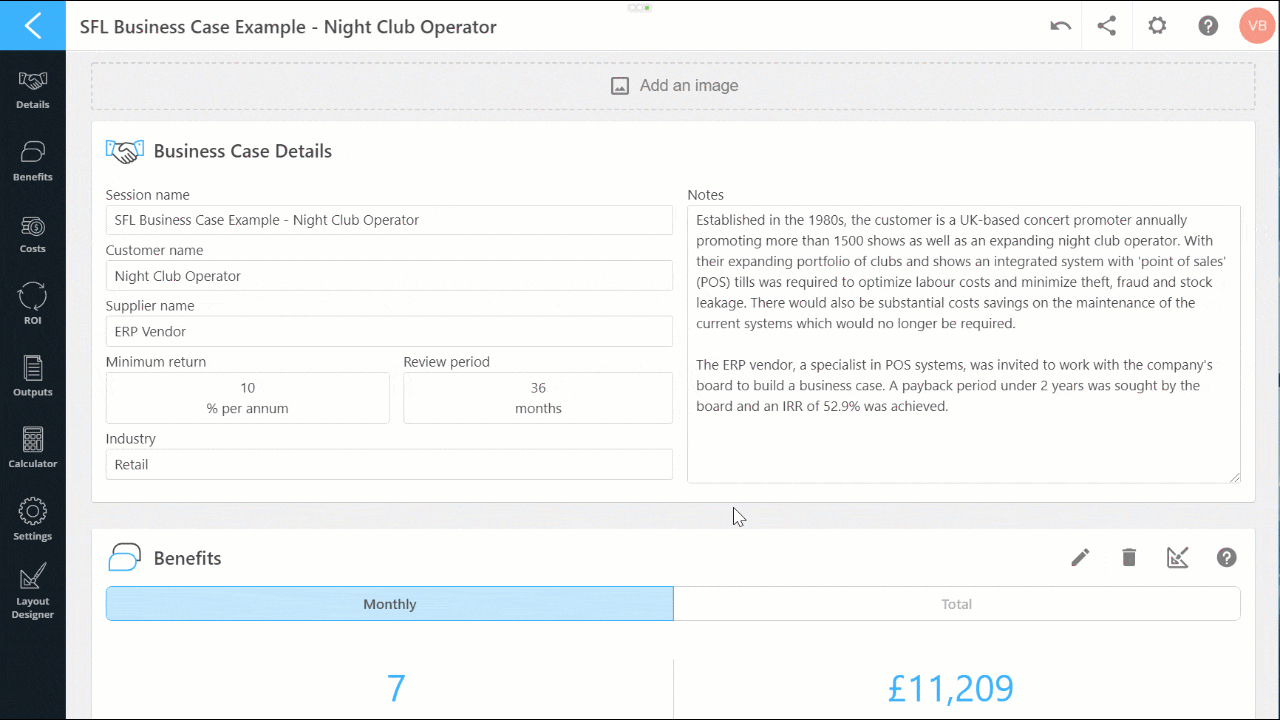Screen dimensions: 1280x720
Task: Open the Layout Designer in sidebar
Action: pyautogui.click(x=33, y=592)
